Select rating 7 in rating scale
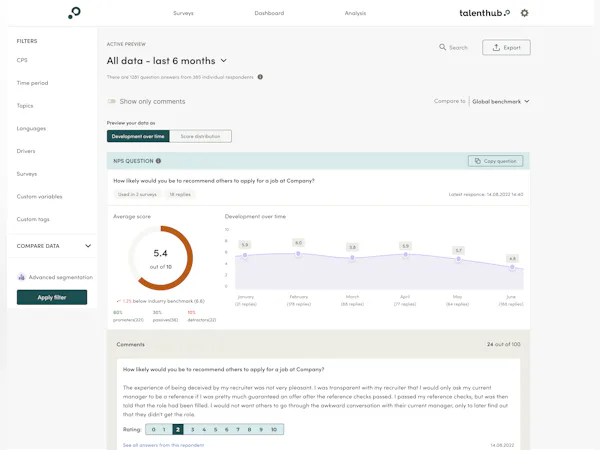600x450 pixels. click(238, 429)
